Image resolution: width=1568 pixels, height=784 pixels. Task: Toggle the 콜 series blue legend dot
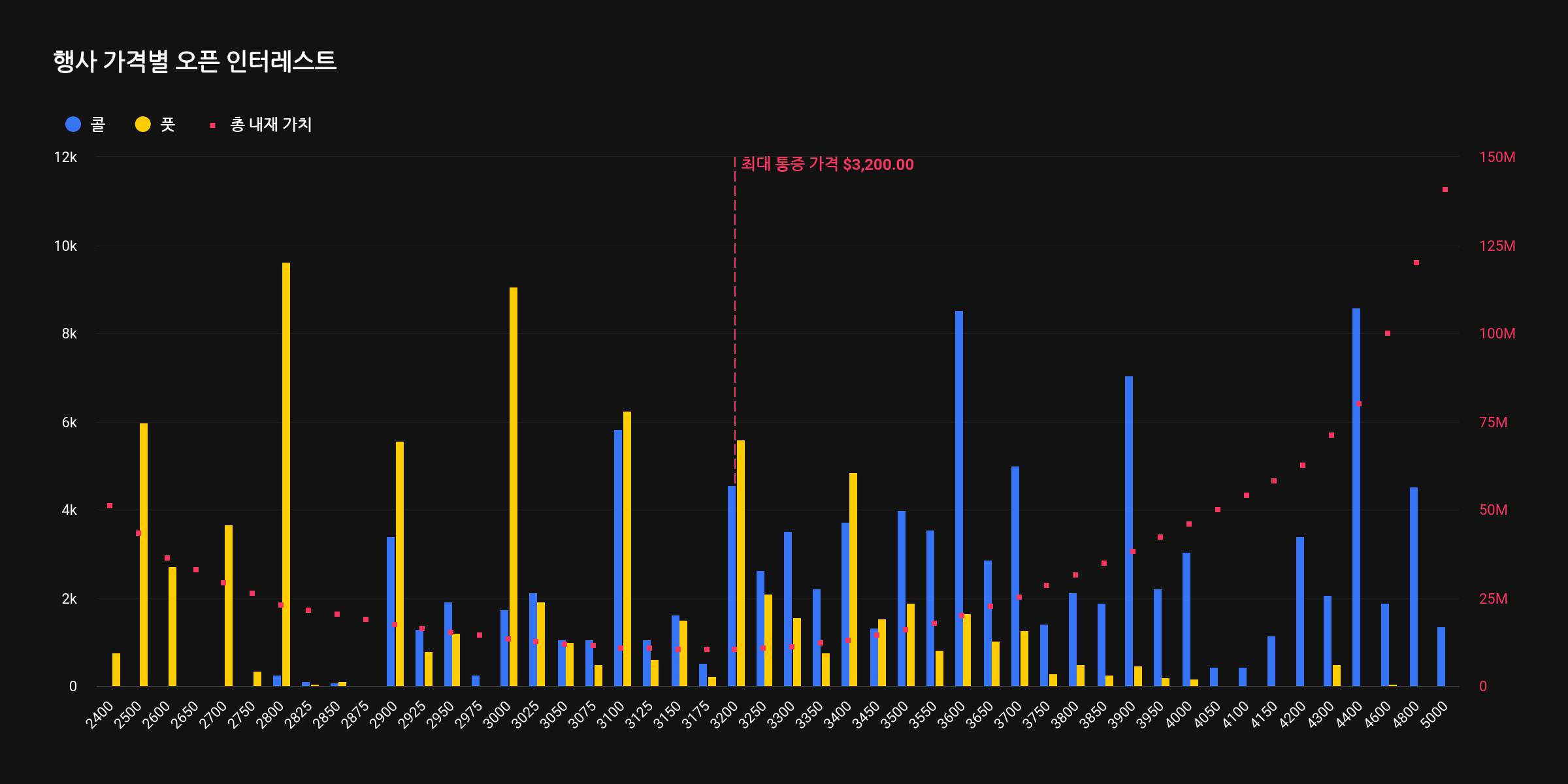[73, 124]
